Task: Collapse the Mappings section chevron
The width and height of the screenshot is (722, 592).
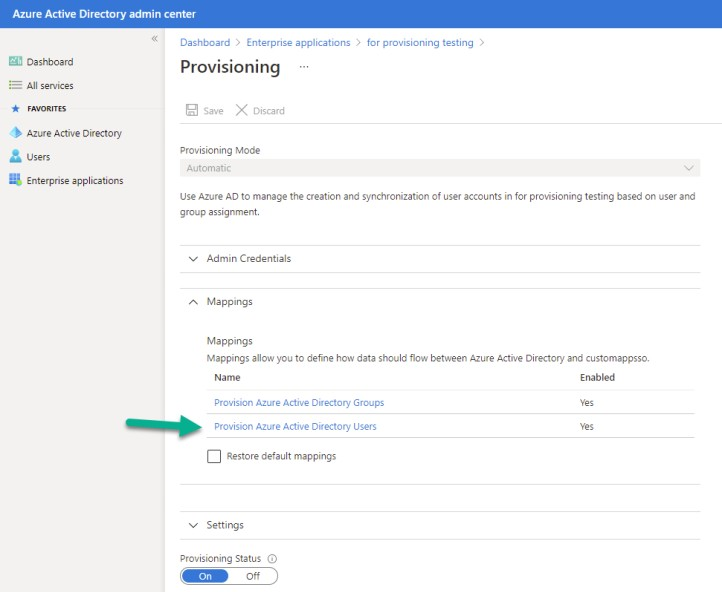Action: tap(193, 302)
